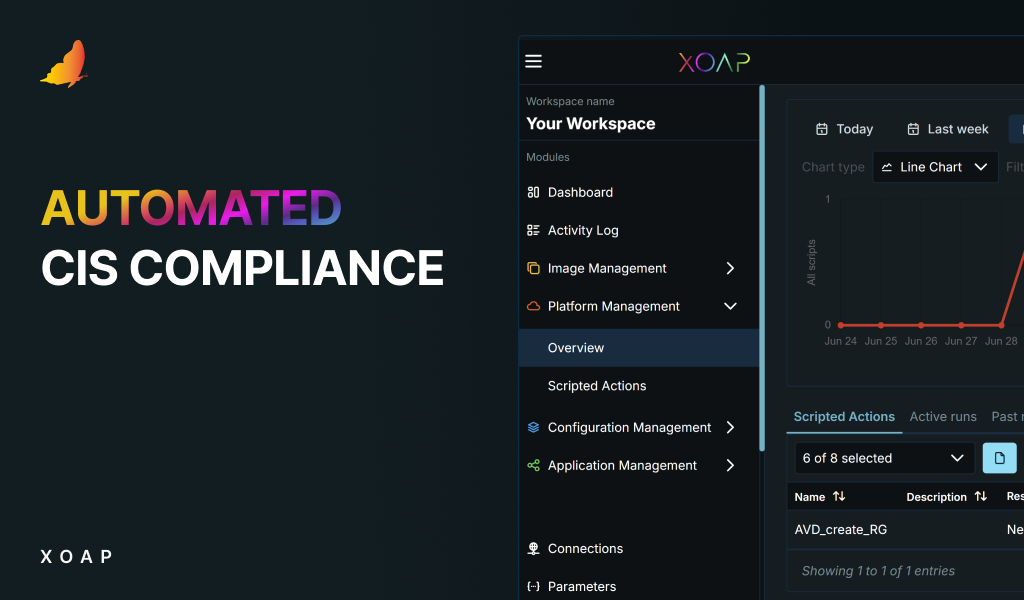Viewport: 1024px width, 600px height.
Task: Click the Connections globe icon
Action: [534, 548]
